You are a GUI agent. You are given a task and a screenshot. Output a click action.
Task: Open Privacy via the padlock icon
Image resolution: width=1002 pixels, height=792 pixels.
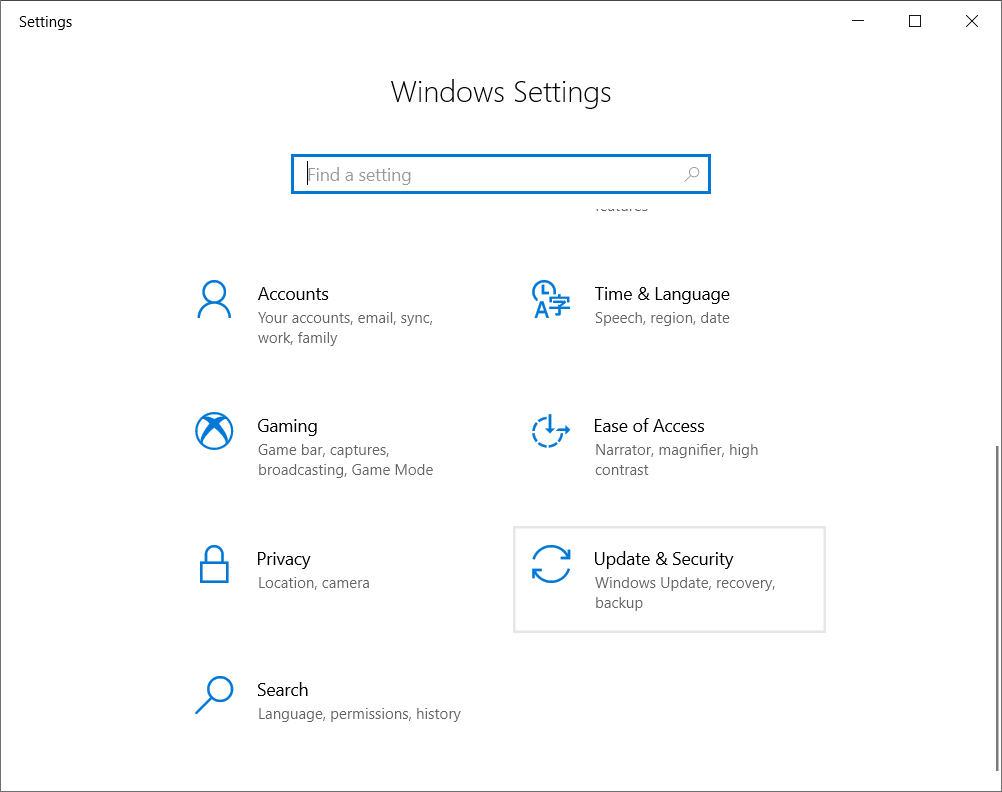(x=214, y=564)
